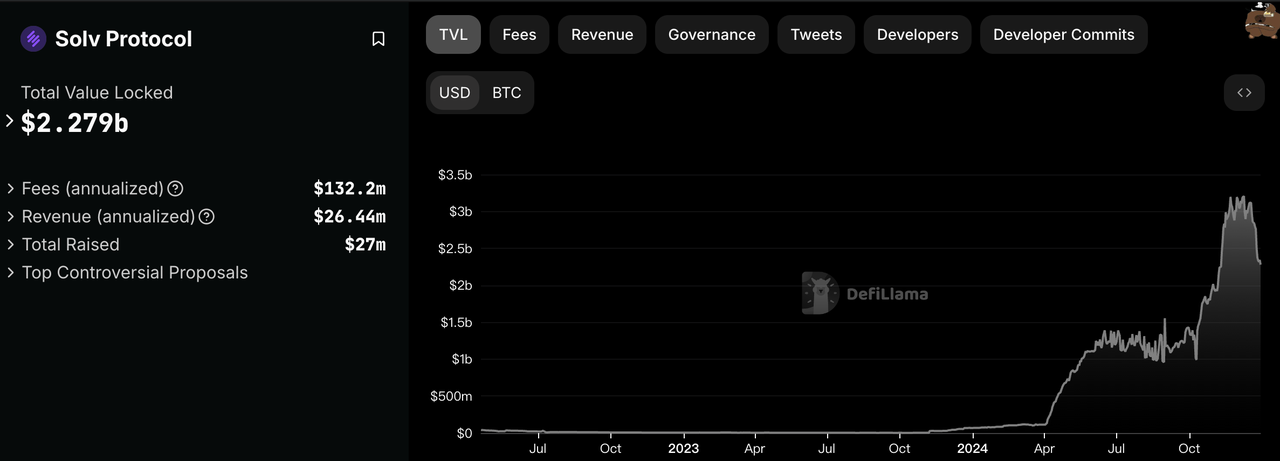Enable the Fees chart metric
The image size is (1280, 461).
click(519, 34)
